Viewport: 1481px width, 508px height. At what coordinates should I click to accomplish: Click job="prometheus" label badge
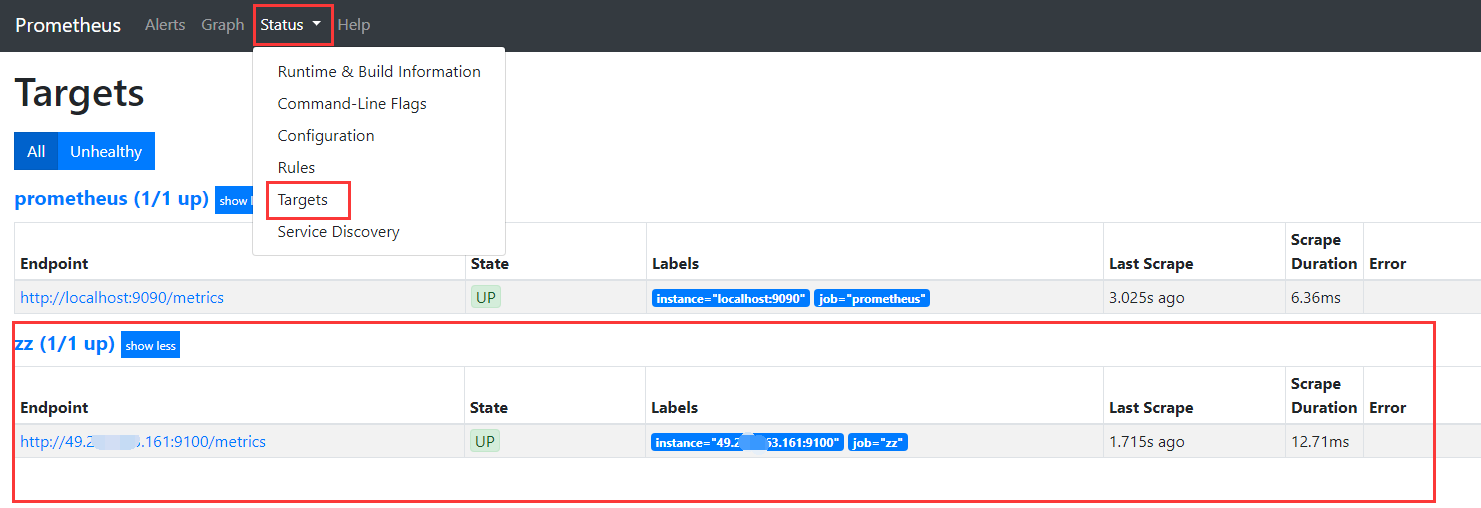tap(872, 298)
